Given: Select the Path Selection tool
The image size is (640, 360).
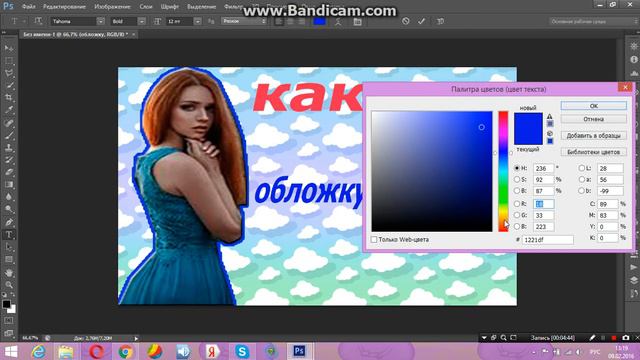Looking at the screenshot, I should tap(9, 247).
